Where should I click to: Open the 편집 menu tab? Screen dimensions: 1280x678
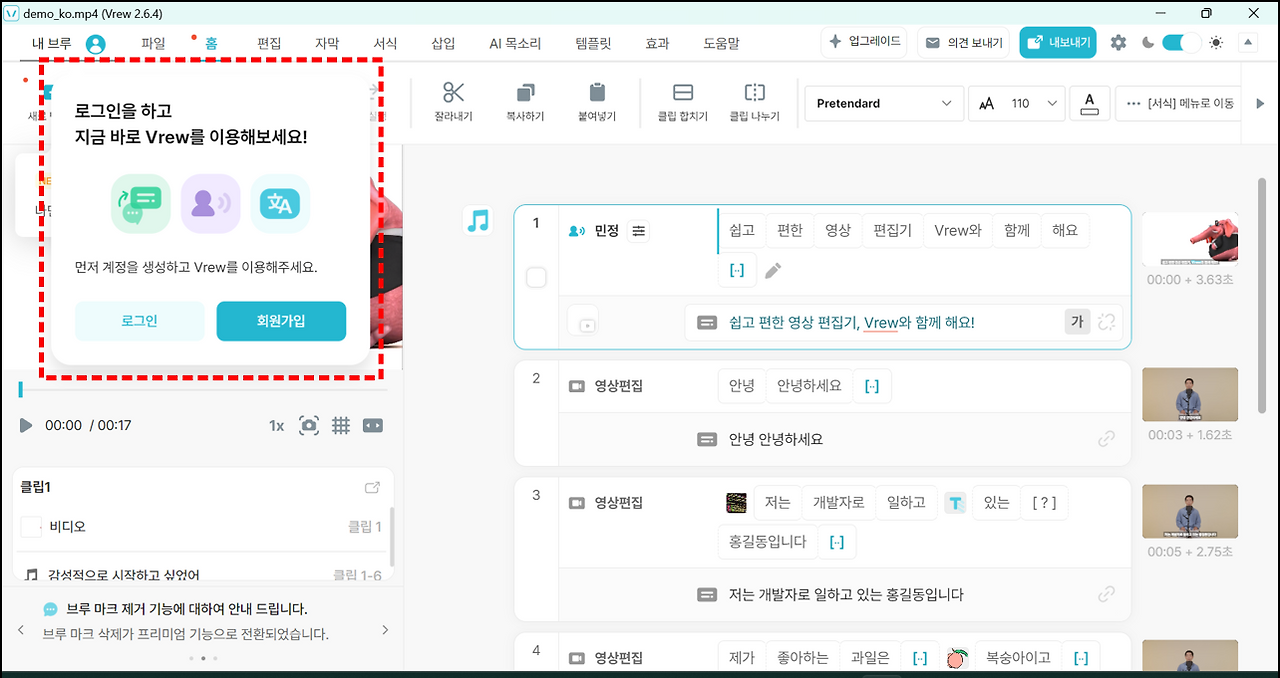pyautogui.click(x=269, y=43)
